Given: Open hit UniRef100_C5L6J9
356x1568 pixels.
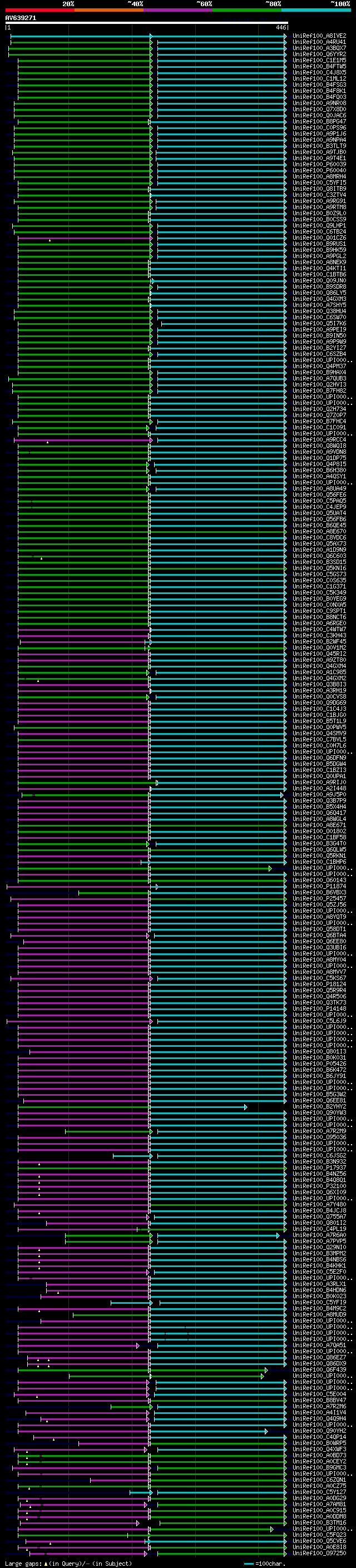Looking at the screenshot, I should [x=319, y=1021].
